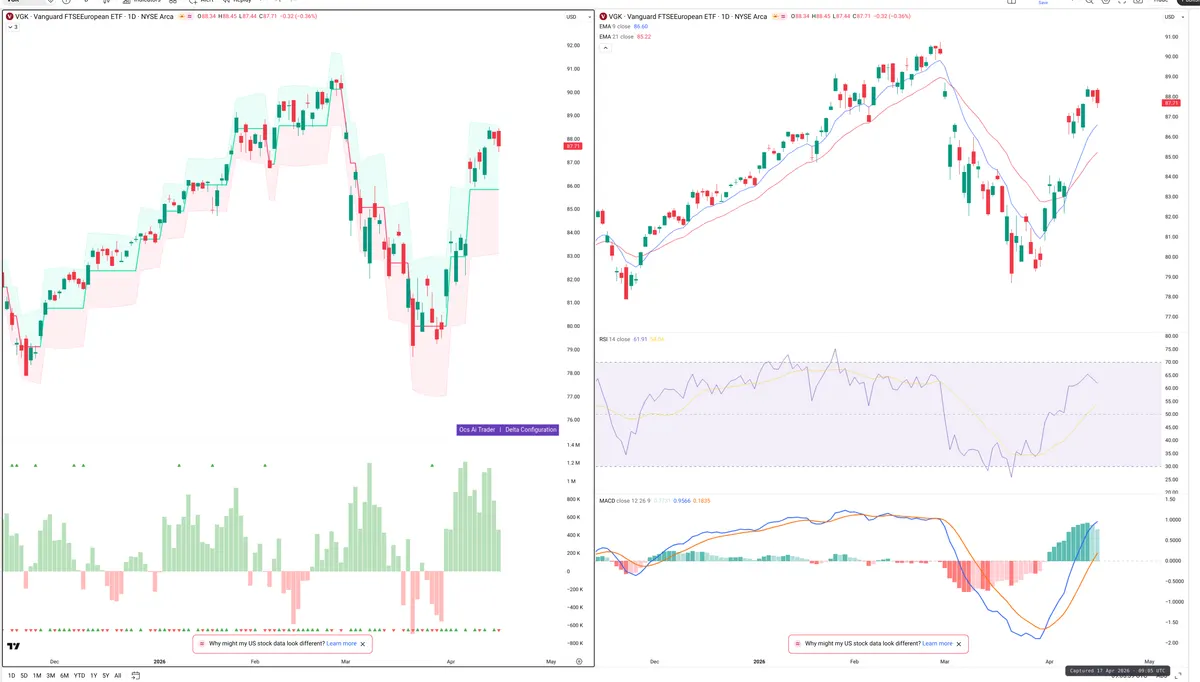Viewport: 1200px width, 682px height.
Task: Select the MACD close 12 26 9 legend
Action: pyautogui.click(x=624, y=499)
